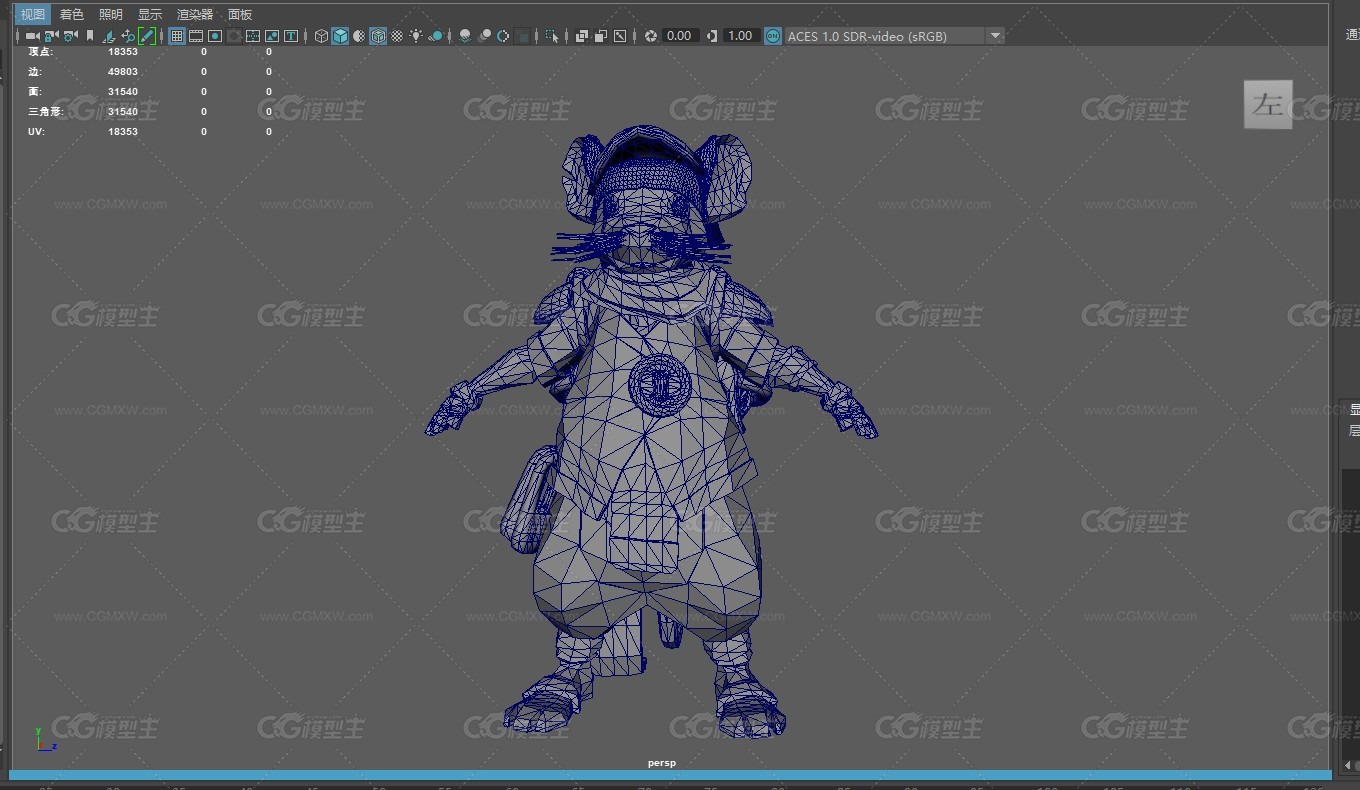This screenshot has height=790, width=1360.
Task: Click the Image Plane icon
Action: (x=108, y=36)
